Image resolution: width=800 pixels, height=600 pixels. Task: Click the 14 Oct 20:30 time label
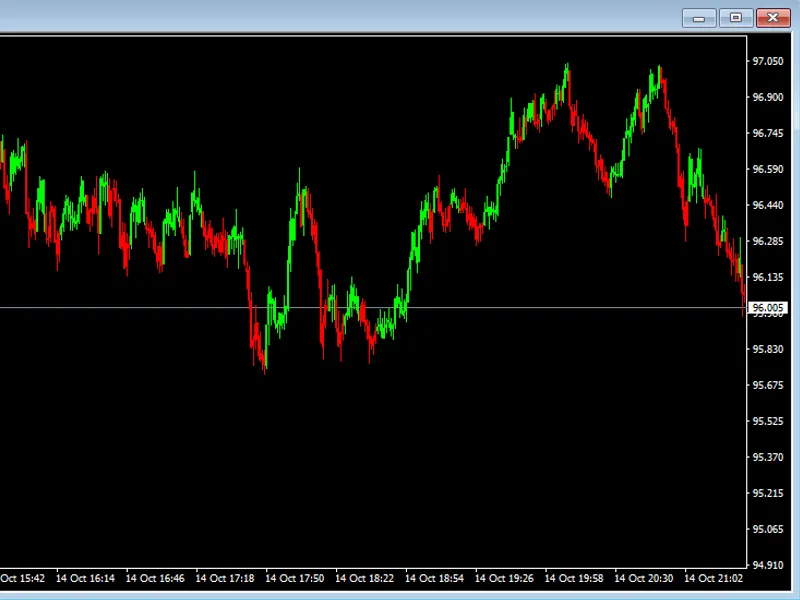[644, 578]
